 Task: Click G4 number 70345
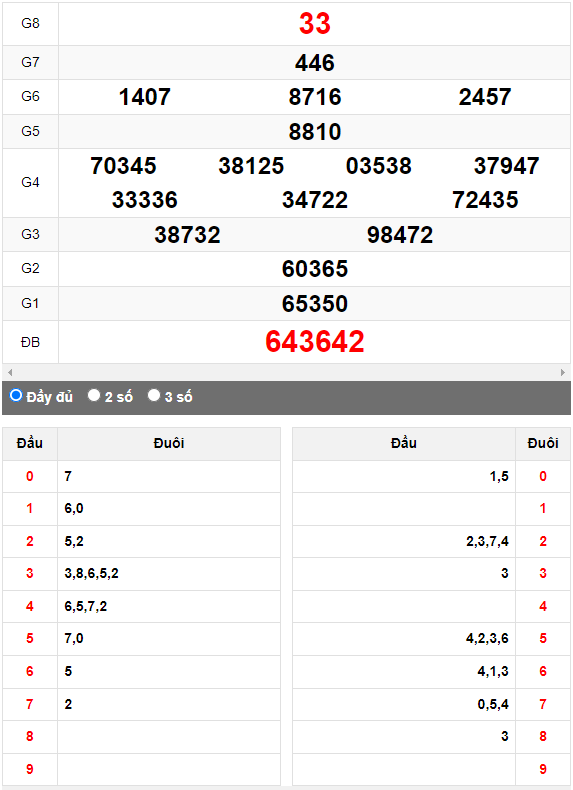(123, 166)
